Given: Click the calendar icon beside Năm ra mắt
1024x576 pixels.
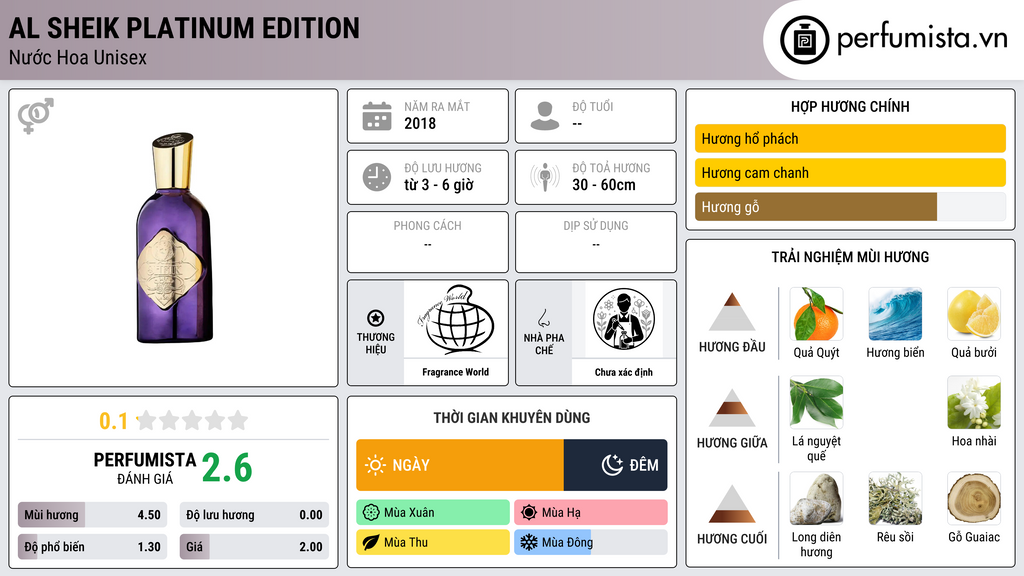Looking at the screenshot, I should tap(377, 116).
